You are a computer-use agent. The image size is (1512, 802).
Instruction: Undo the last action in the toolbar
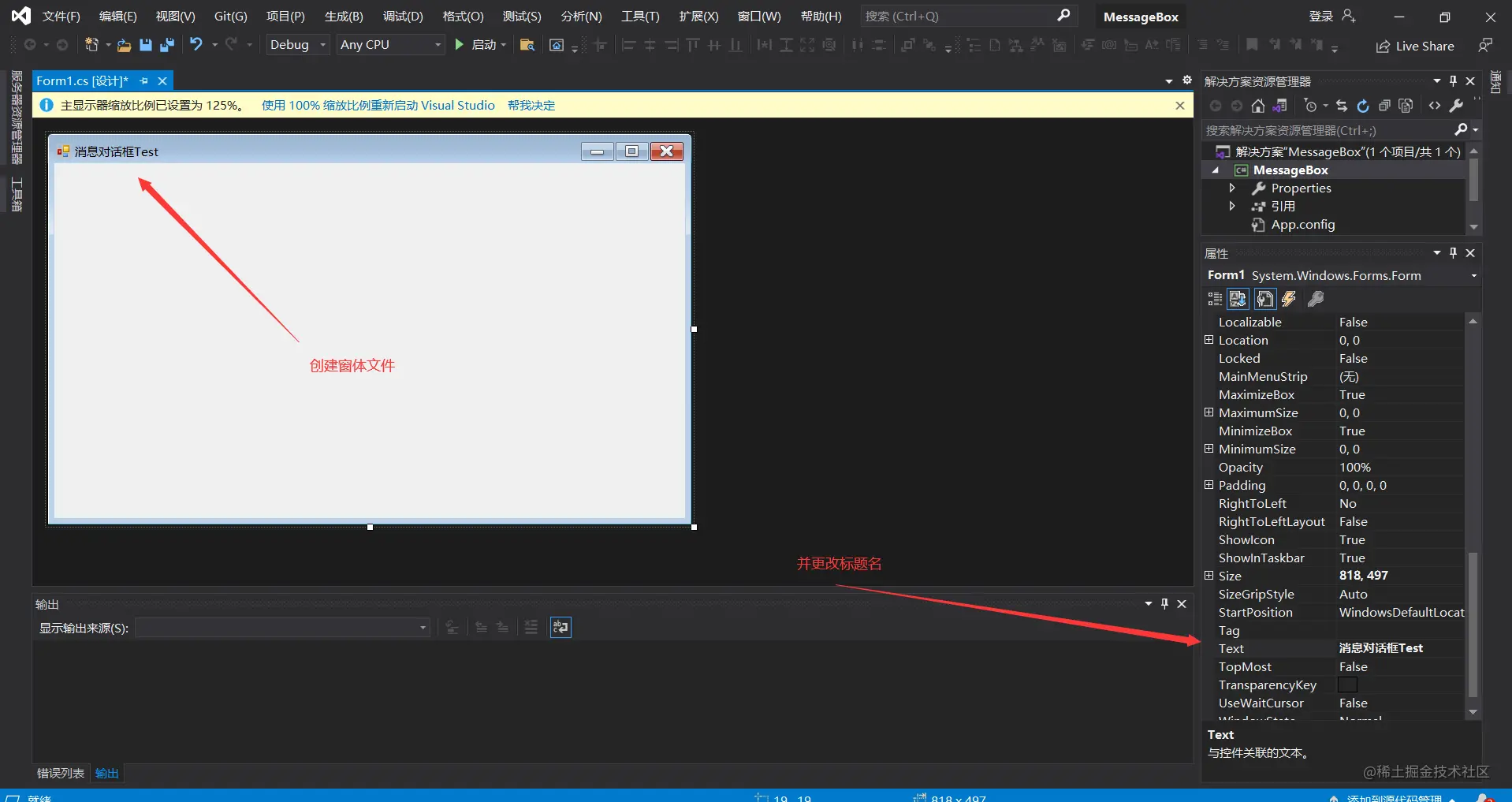[x=196, y=45]
